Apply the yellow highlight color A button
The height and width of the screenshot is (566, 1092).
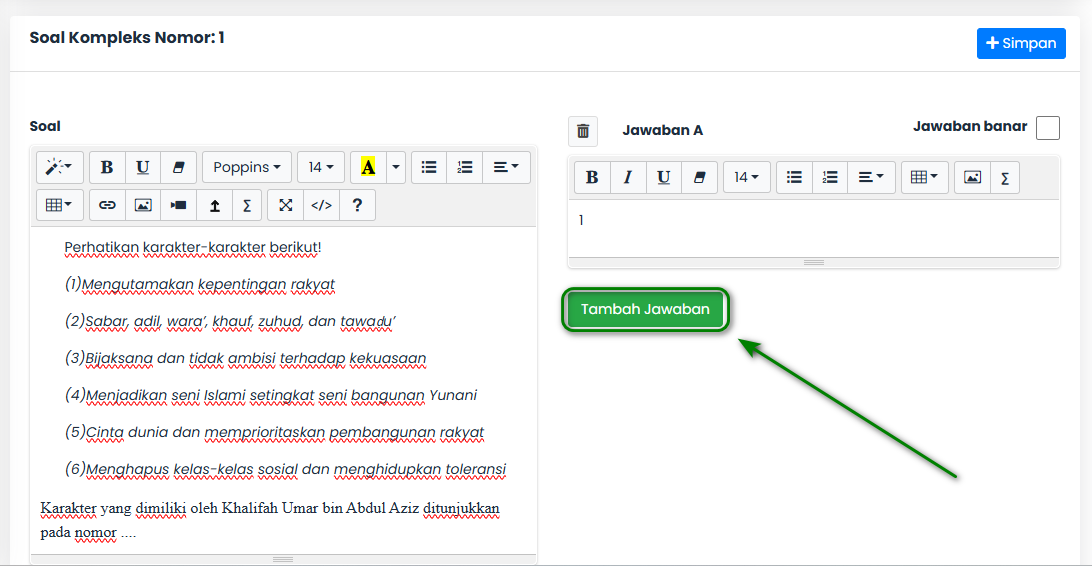pos(368,167)
